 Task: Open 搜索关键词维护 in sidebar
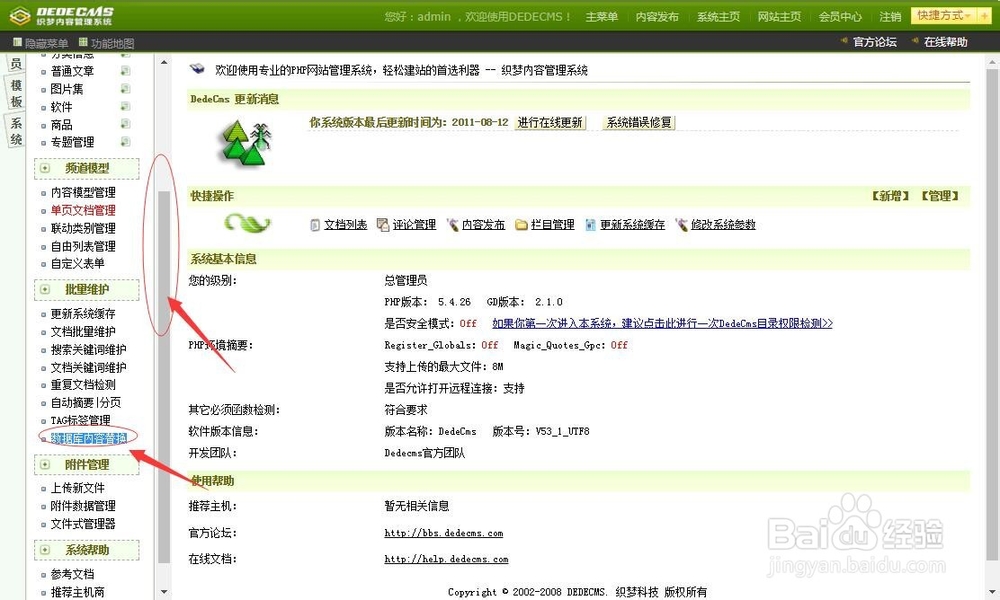(88, 349)
